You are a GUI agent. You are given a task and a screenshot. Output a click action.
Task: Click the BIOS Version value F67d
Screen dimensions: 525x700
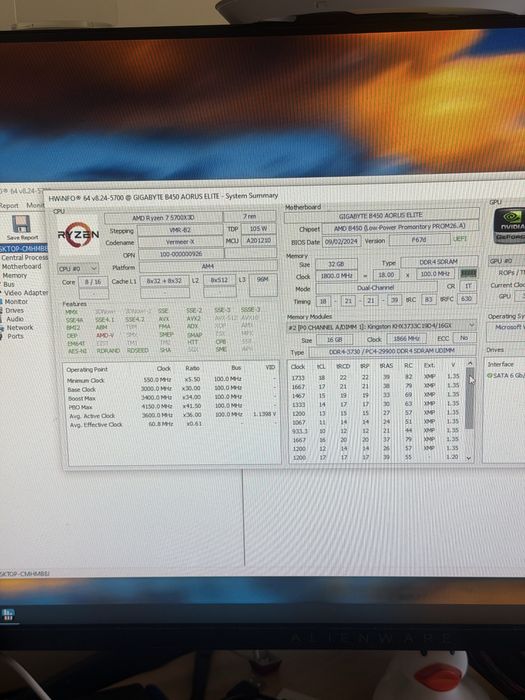coord(419,239)
